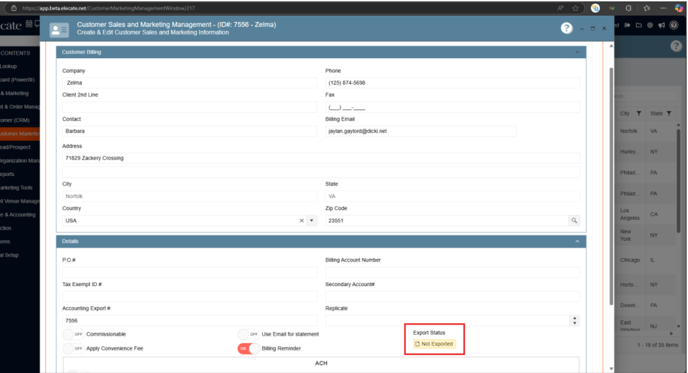Open Marketing Tools in the left sidebar
The width and height of the screenshot is (688, 373).
coord(17,188)
